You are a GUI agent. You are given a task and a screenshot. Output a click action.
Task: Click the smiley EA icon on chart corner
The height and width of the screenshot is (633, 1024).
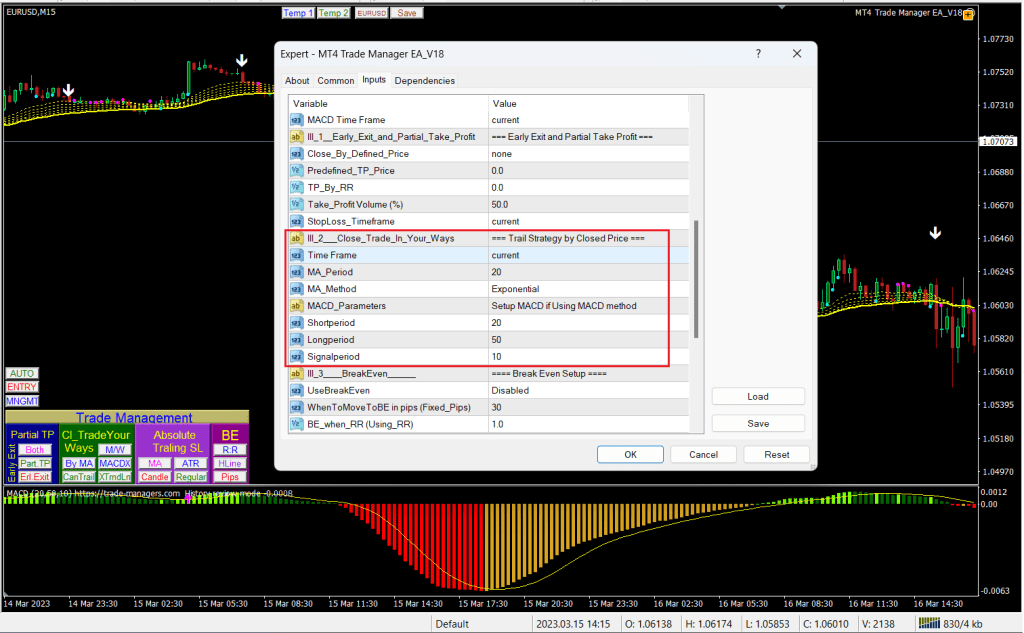[x=970, y=13]
